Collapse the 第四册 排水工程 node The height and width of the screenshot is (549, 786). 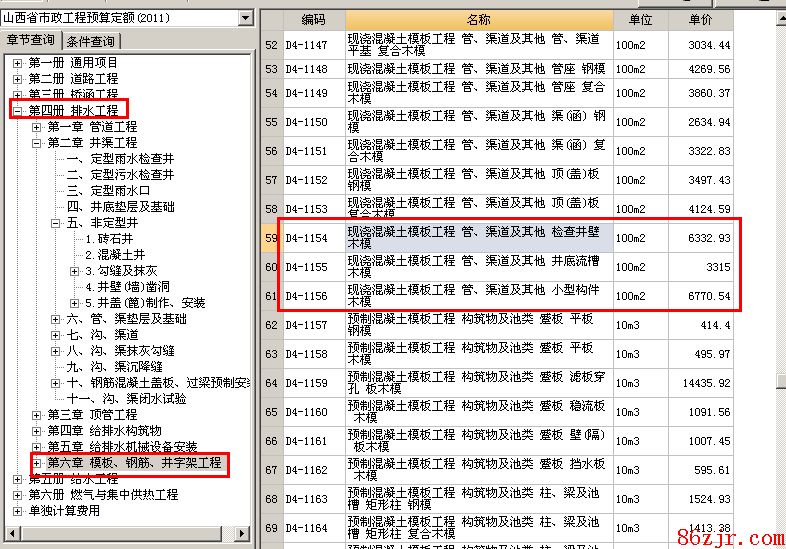point(17,111)
